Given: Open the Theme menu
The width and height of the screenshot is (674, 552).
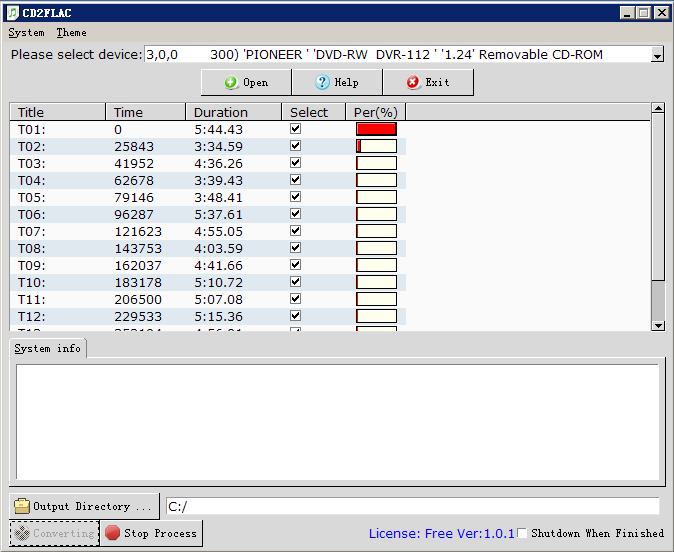Looking at the screenshot, I should pyautogui.click(x=71, y=33).
